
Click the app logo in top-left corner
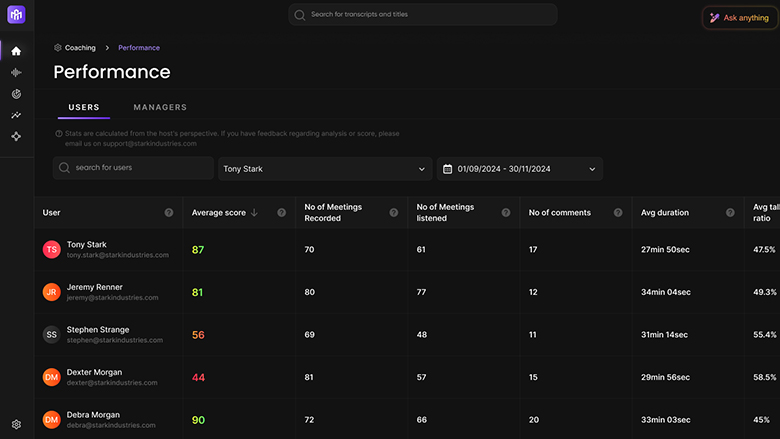pos(16,16)
